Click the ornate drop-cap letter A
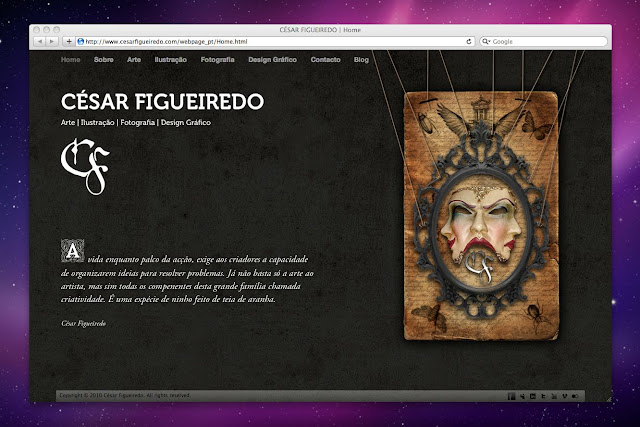This screenshot has height=427, width=640. pos(73,250)
